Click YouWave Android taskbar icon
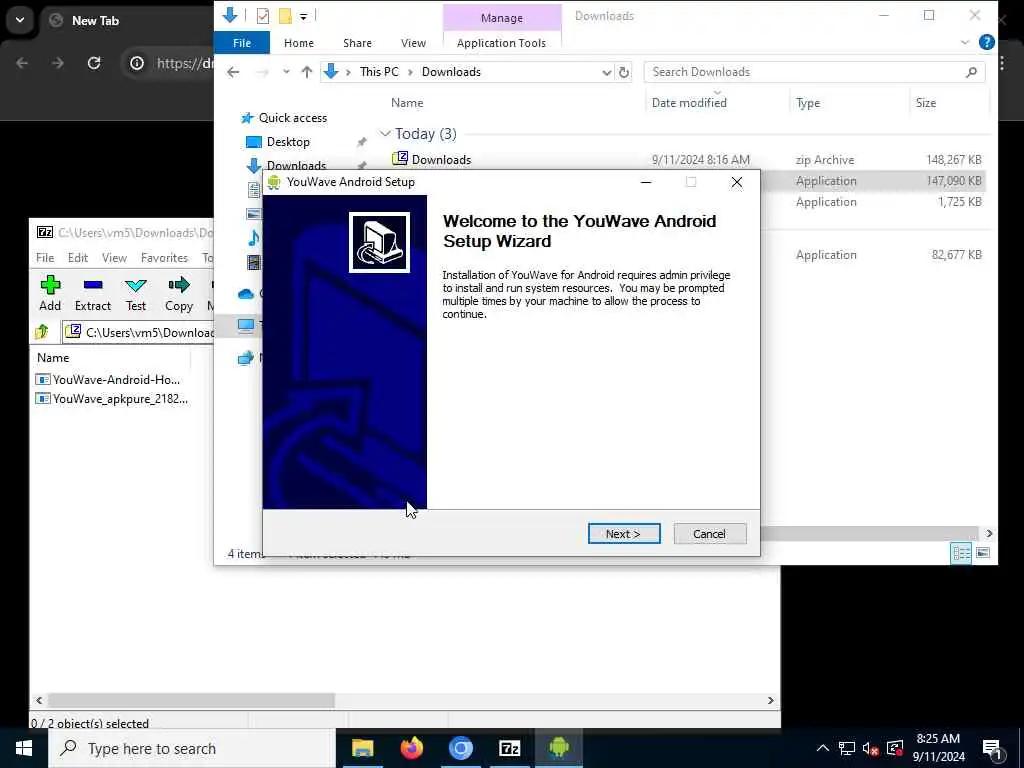Screen dimensions: 1024x768 coord(558,748)
